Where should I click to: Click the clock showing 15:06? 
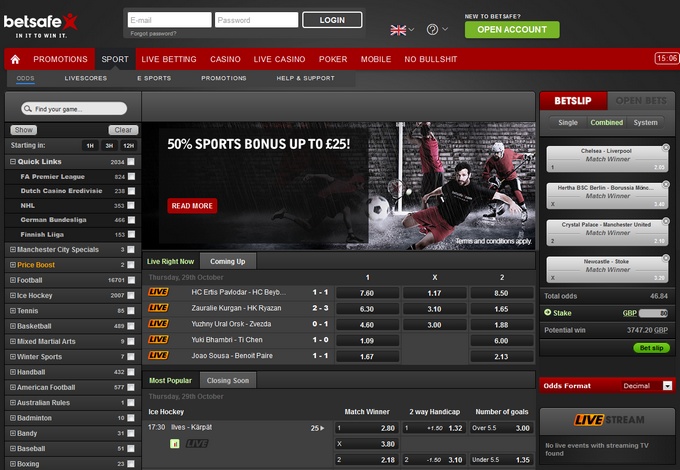click(x=667, y=59)
